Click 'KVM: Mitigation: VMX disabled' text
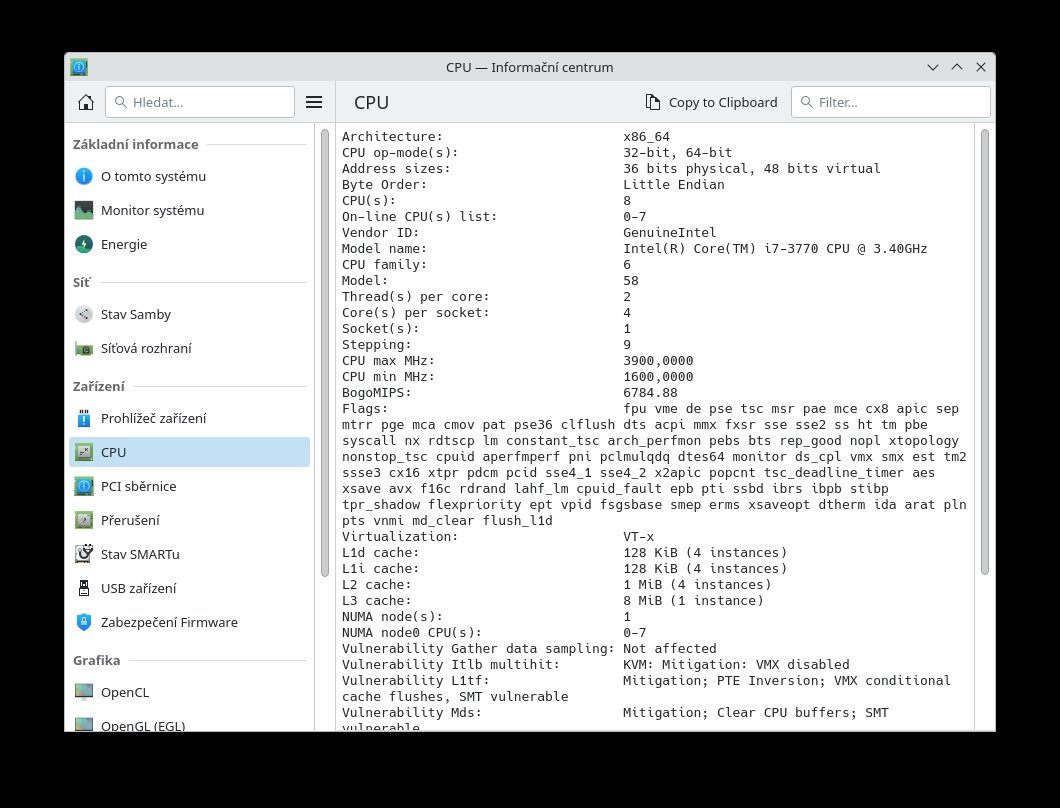1060x808 pixels. [x=736, y=665]
